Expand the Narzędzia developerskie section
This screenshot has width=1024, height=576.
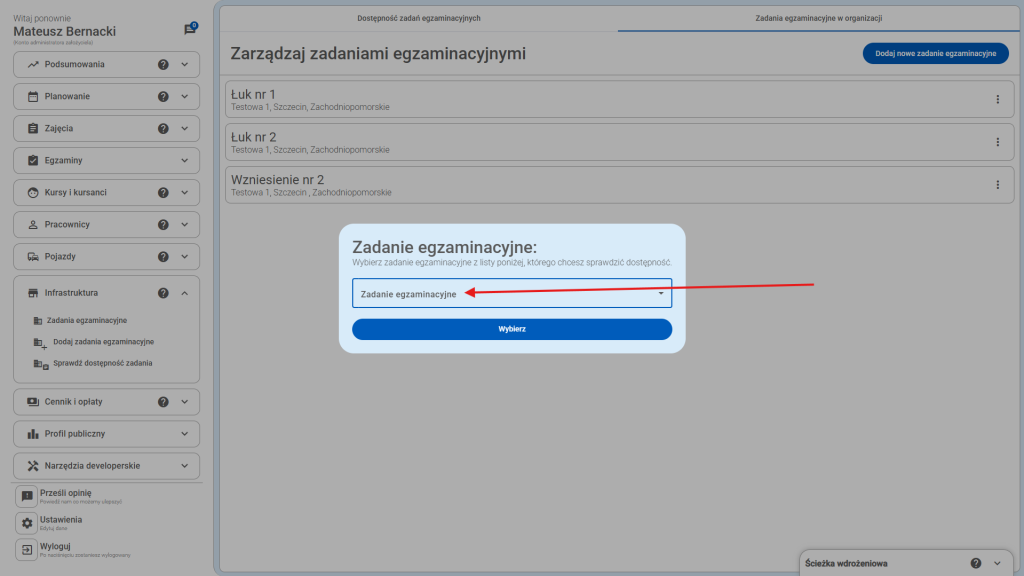(184, 466)
